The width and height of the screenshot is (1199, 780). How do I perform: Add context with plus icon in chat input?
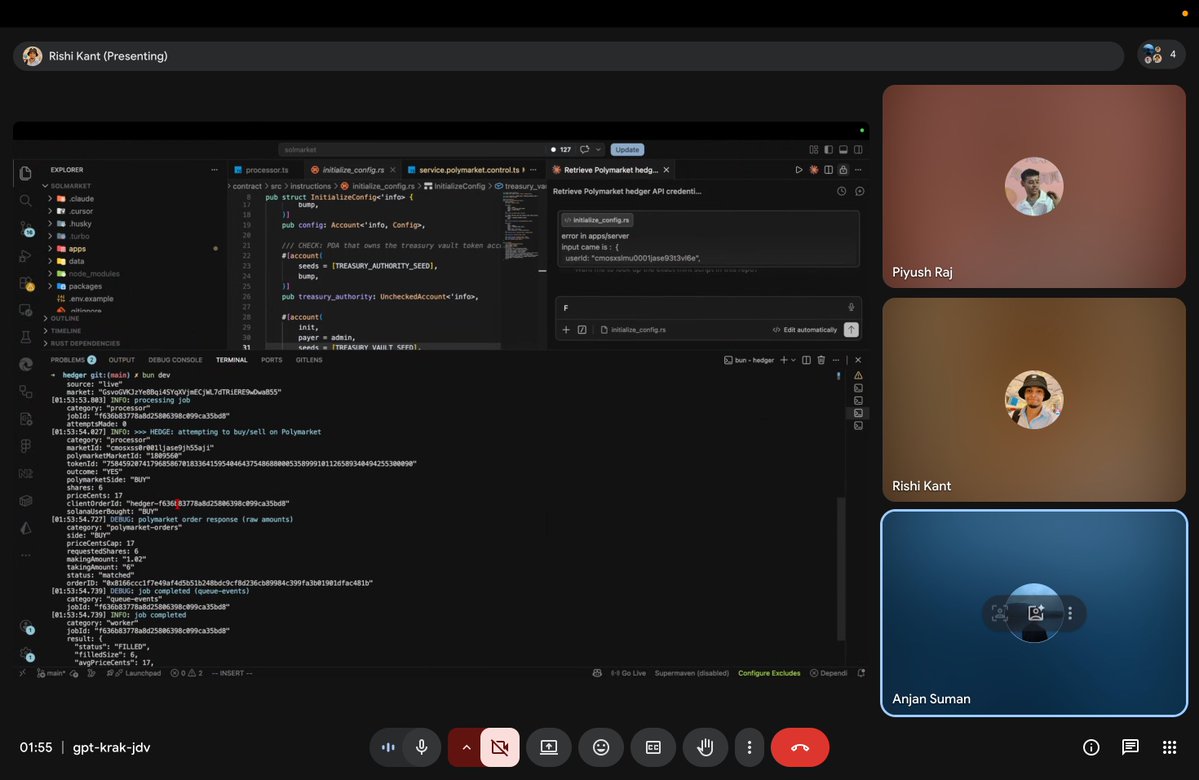pos(566,330)
